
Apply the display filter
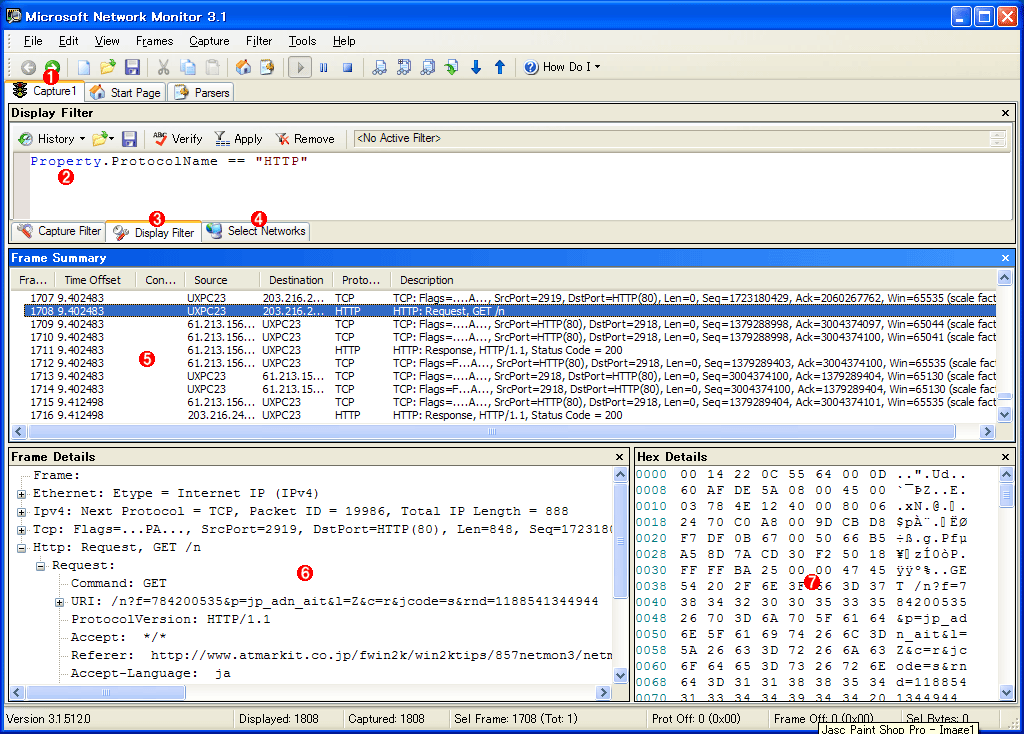[x=238, y=139]
